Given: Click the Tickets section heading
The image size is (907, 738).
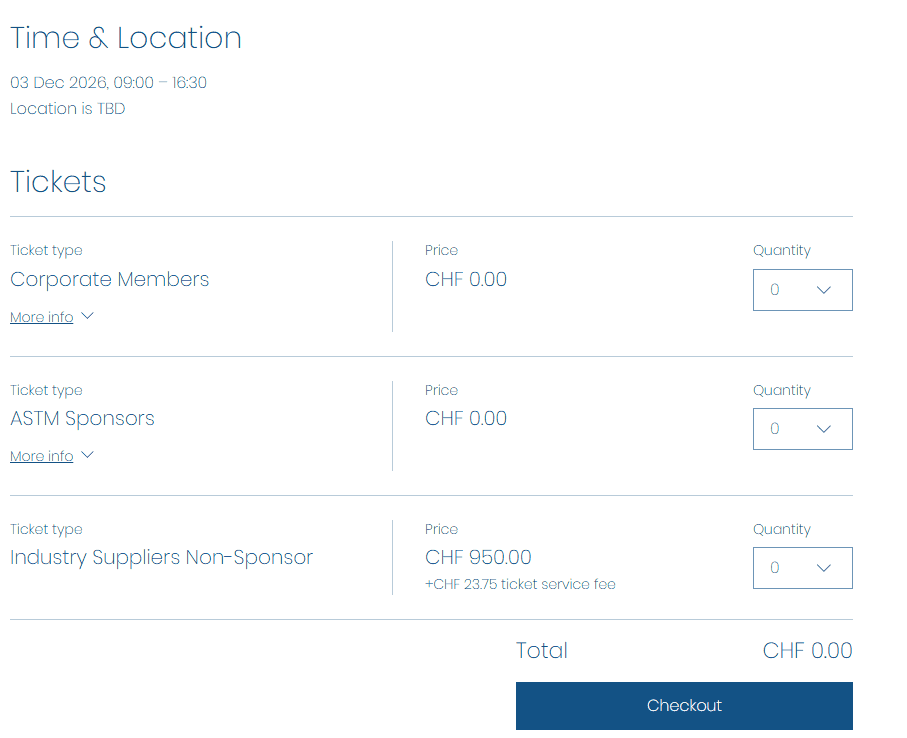Looking at the screenshot, I should (x=58, y=182).
